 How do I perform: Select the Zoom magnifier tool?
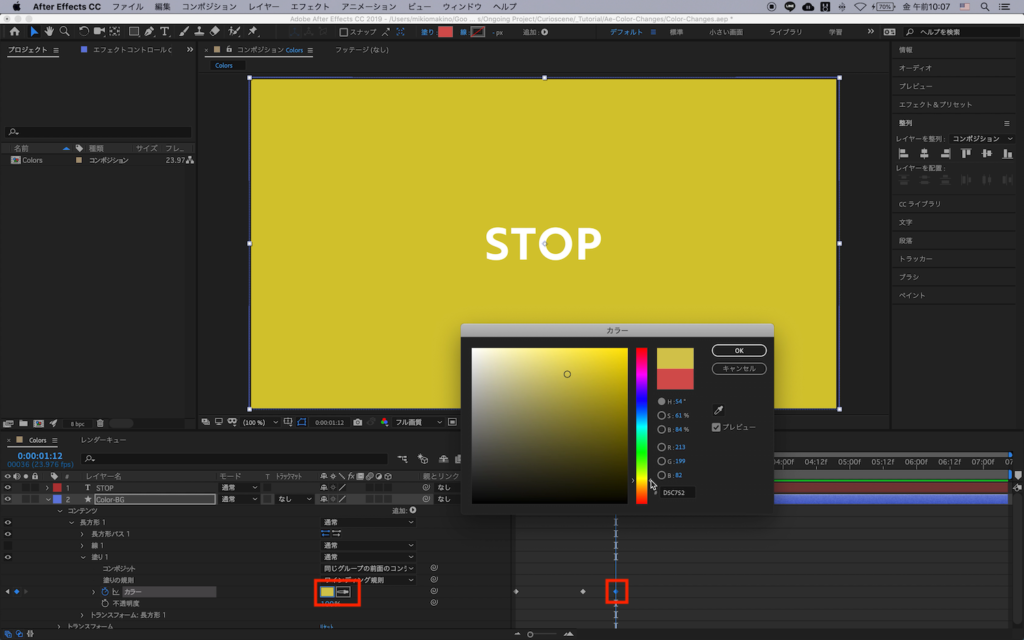[x=64, y=31]
